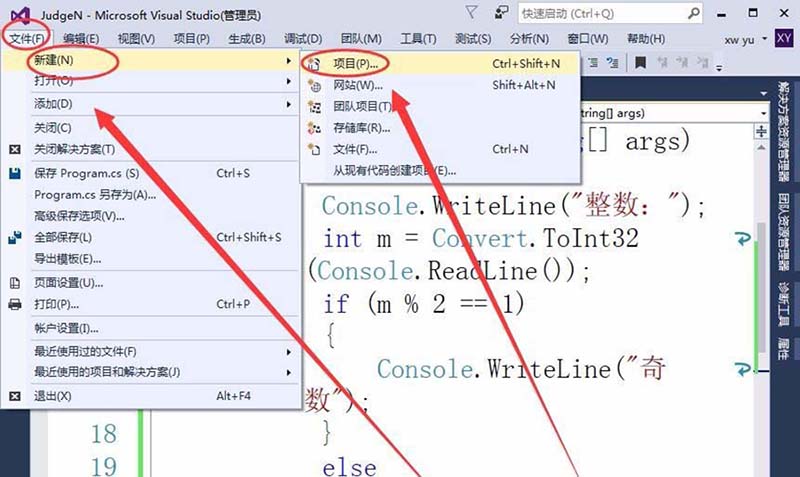Click the uncomment selected lines icon

click(x=612, y=63)
